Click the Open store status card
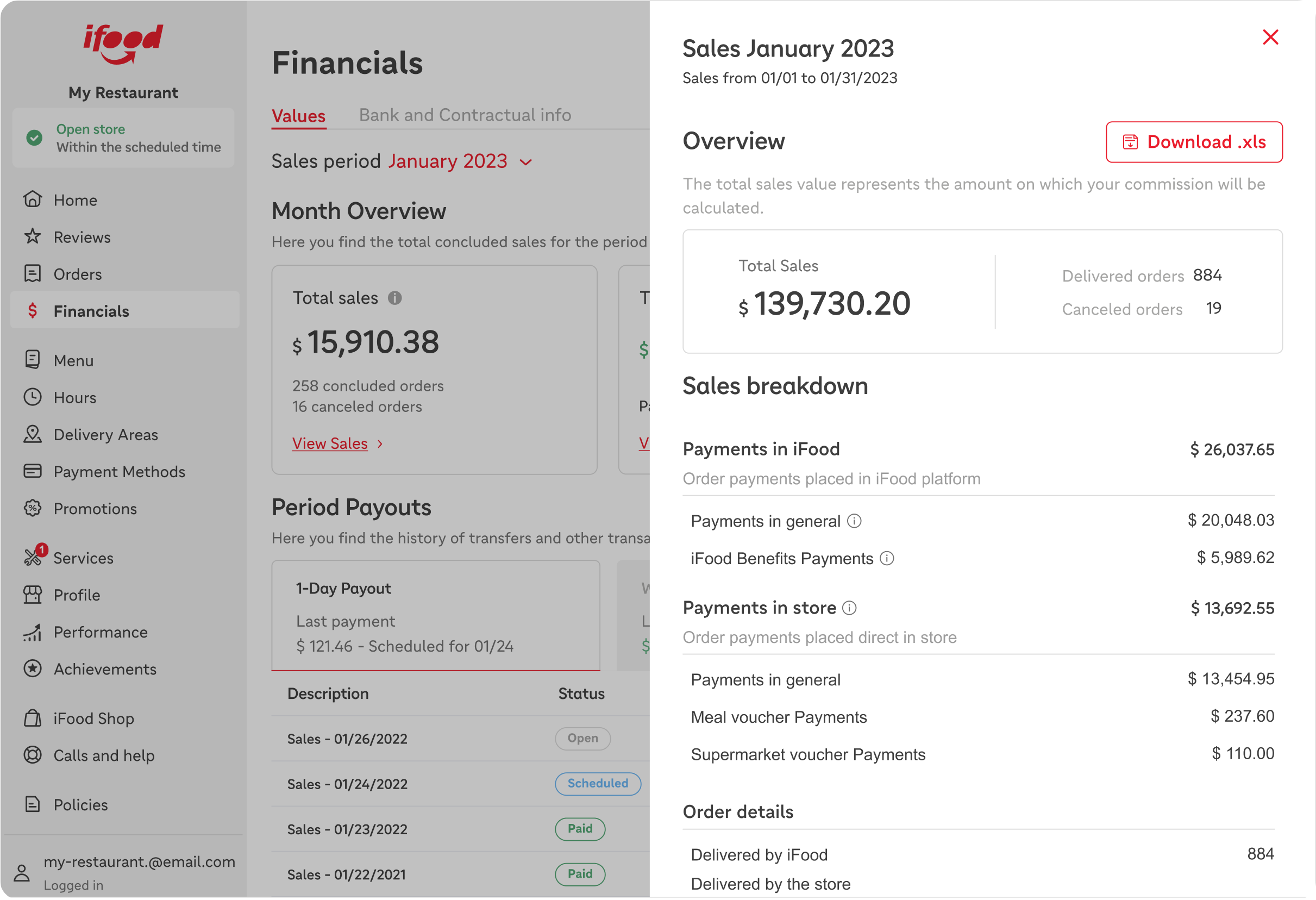Image resolution: width=1316 pixels, height=900 pixels. [x=123, y=138]
